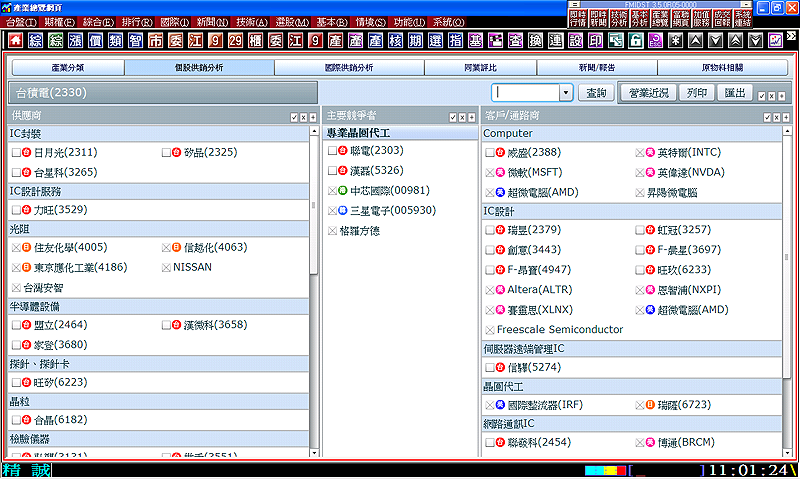Click the 營業近況 button

[648, 93]
